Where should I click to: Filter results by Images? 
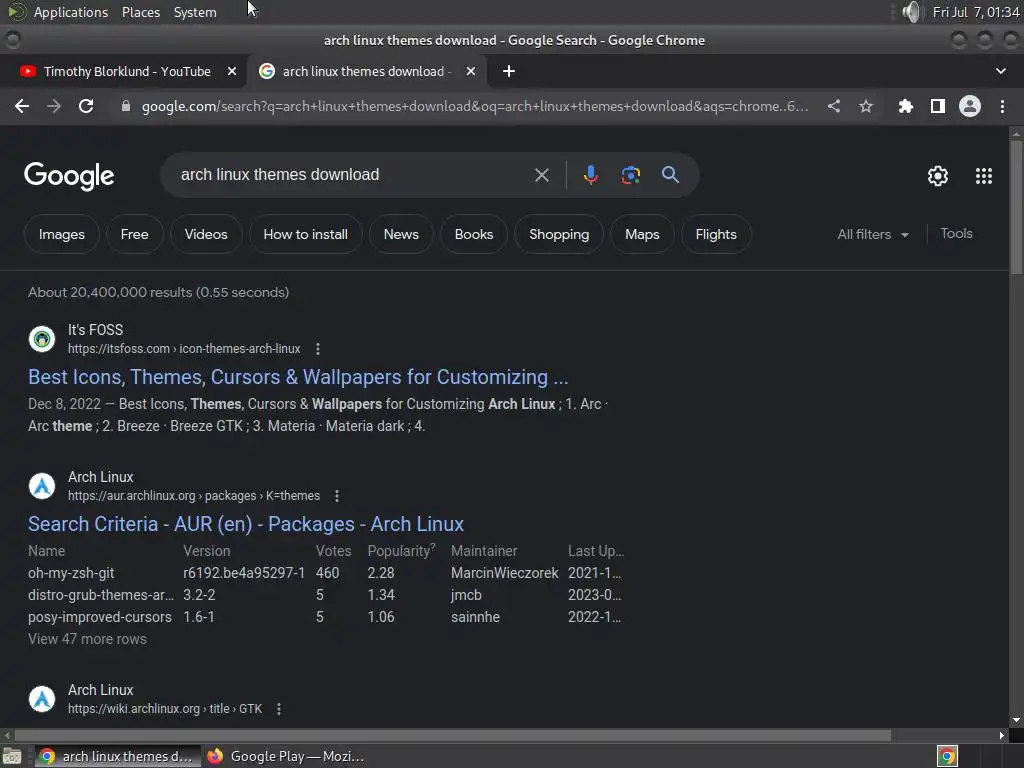(61, 234)
